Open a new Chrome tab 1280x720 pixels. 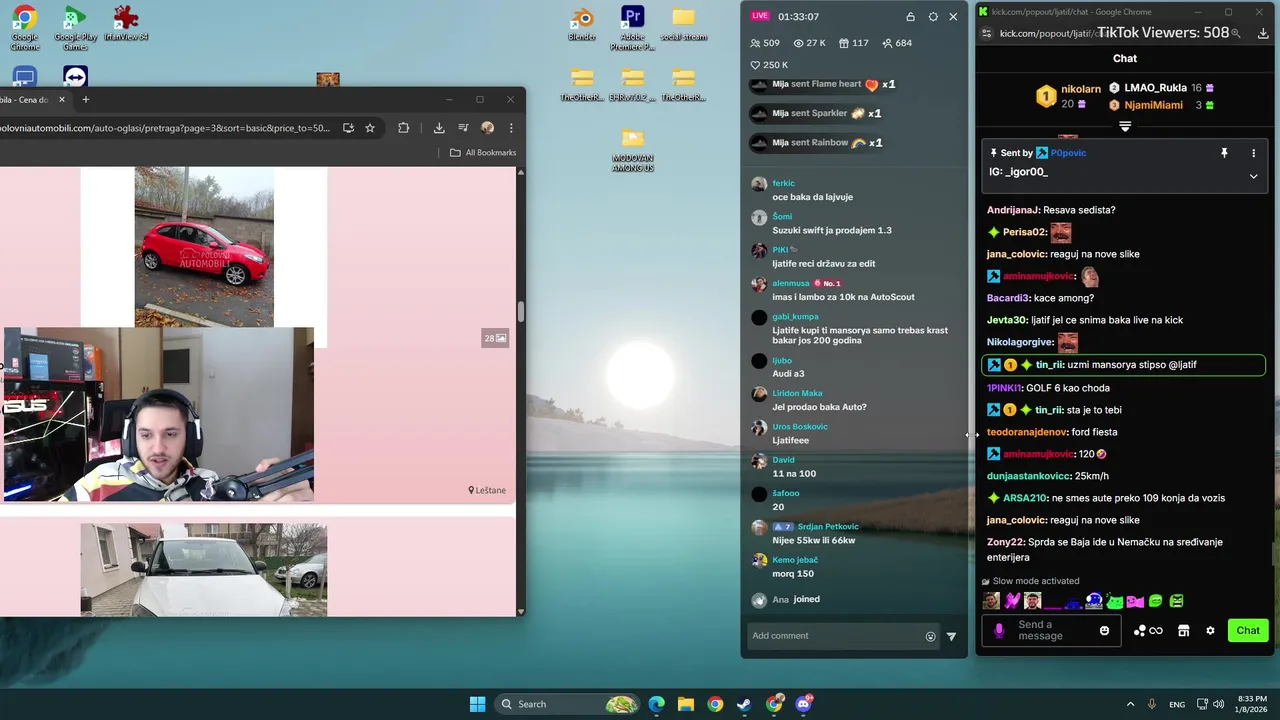[86, 99]
